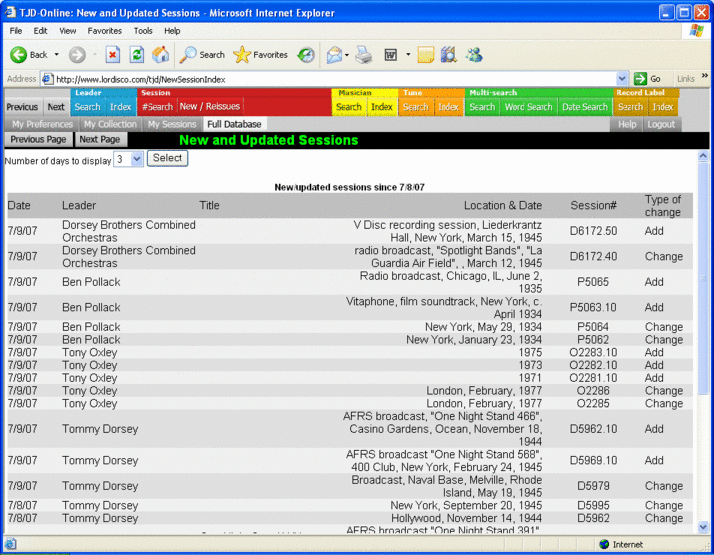Click Multi-search Search button
The height and width of the screenshot is (555, 714).
point(482,107)
